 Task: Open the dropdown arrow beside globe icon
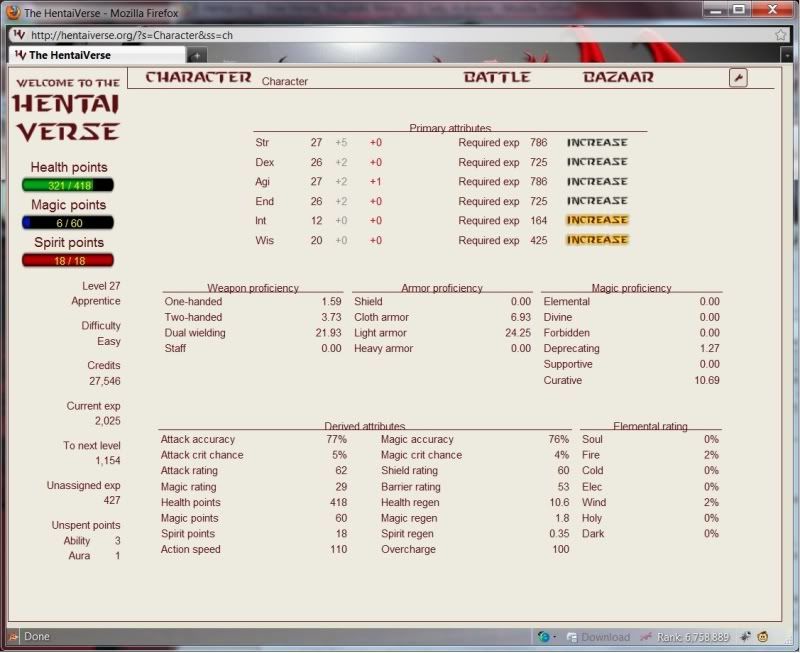(x=555, y=637)
